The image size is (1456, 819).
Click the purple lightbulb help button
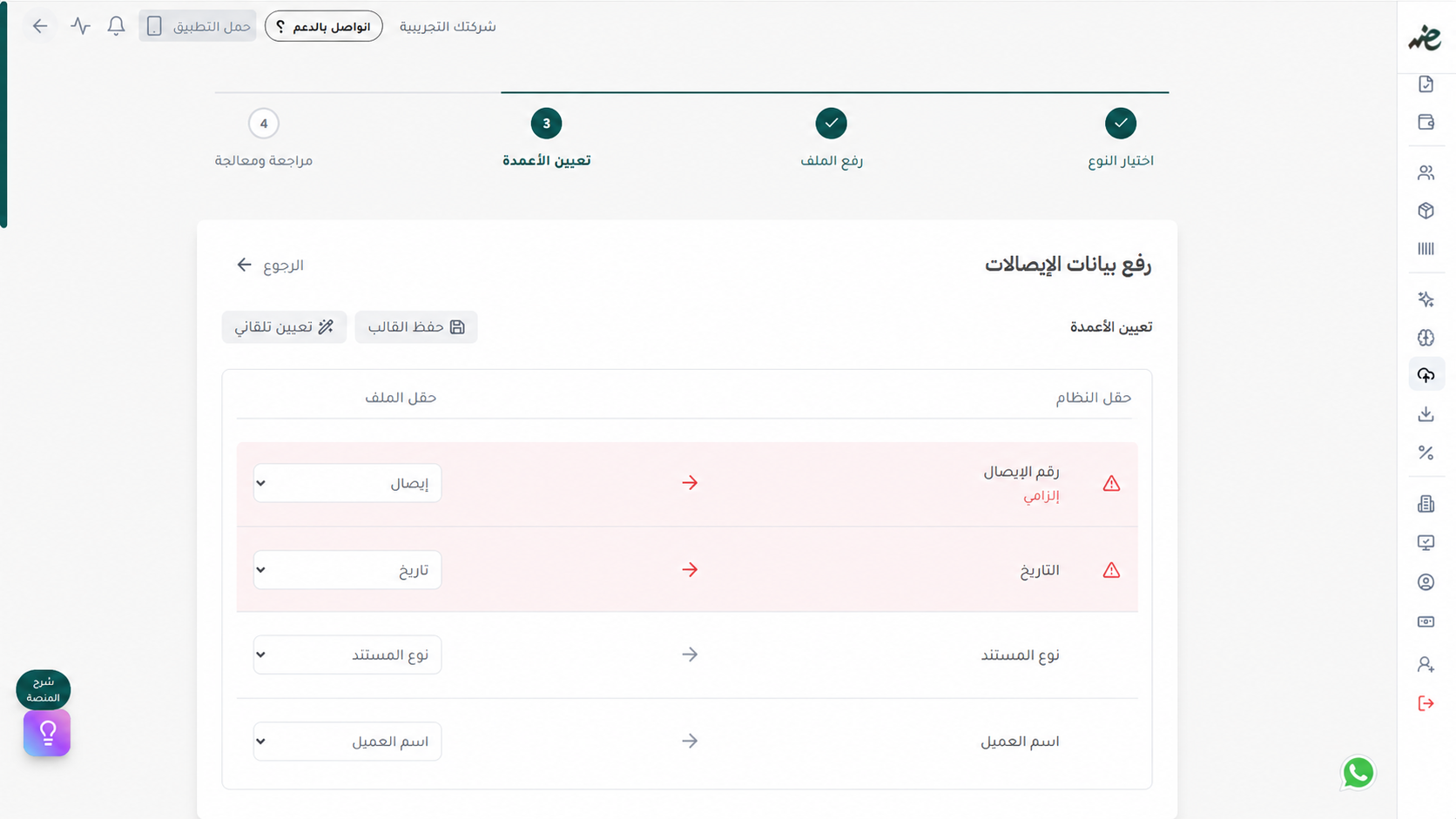pos(47,733)
